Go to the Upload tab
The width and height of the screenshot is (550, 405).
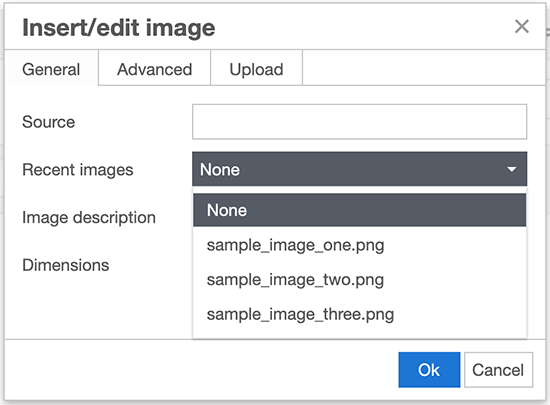tap(256, 68)
